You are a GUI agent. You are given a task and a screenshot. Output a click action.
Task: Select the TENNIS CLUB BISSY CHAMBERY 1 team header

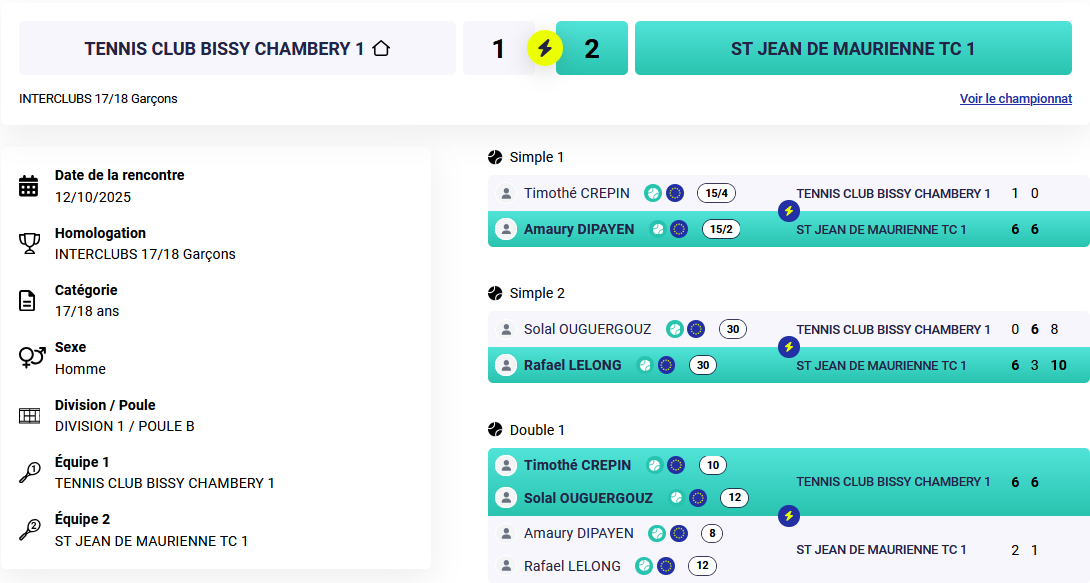(x=237, y=48)
